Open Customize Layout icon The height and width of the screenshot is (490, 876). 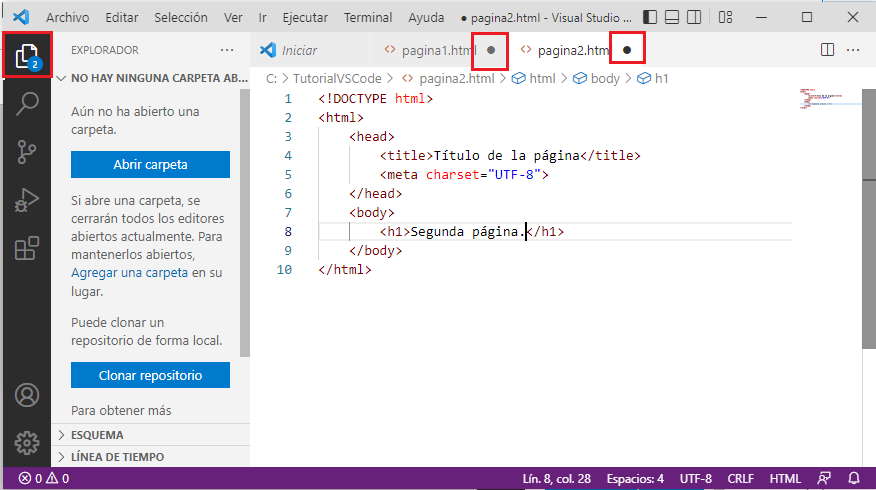tap(725, 17)
